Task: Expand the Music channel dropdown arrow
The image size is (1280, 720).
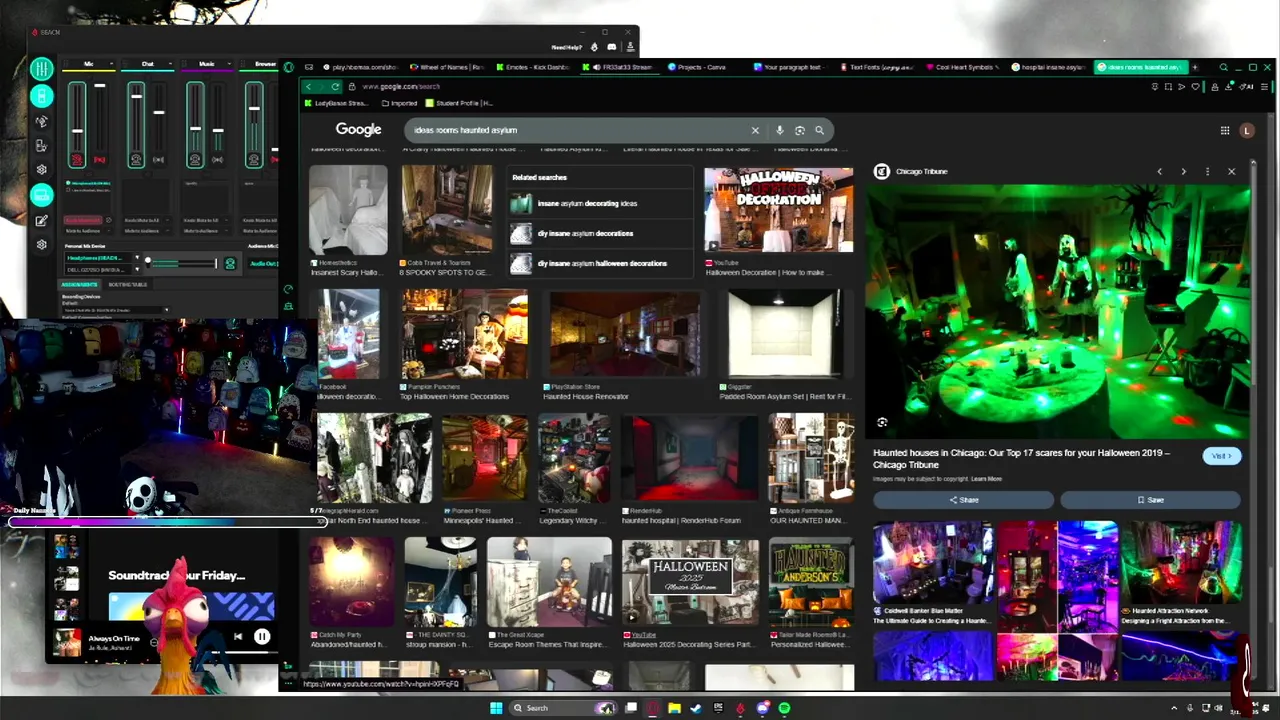Action: pyautogui.click(x=230, y=64)
